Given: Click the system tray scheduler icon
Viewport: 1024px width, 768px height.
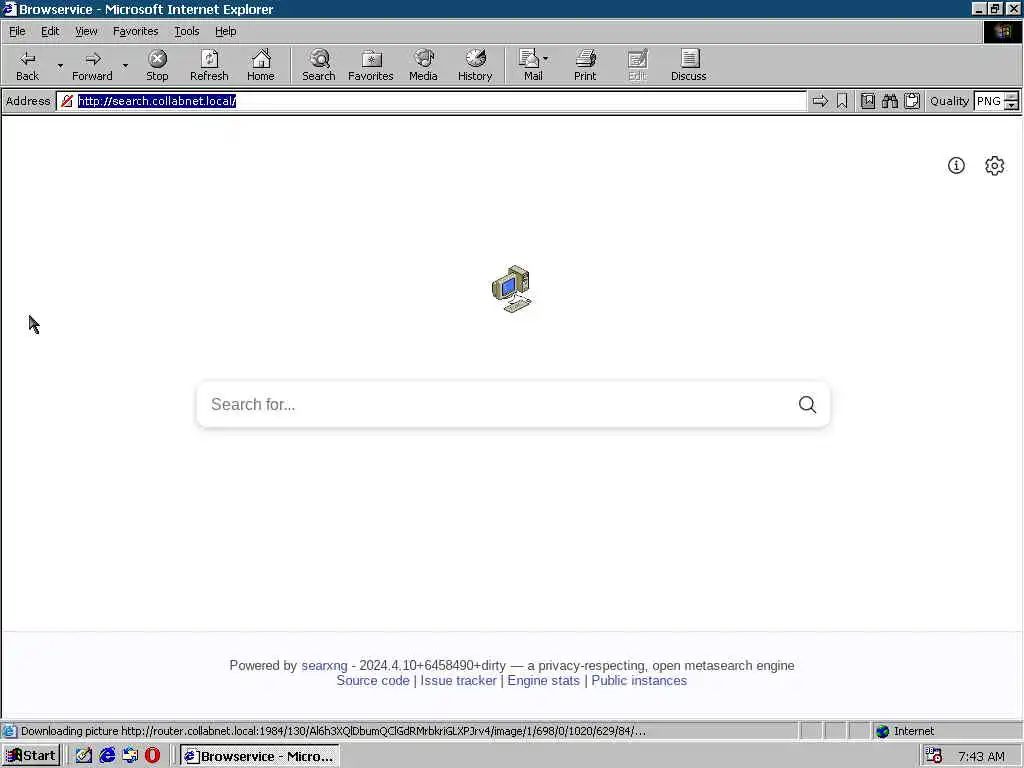Looking at the screenshot, I should pyautogui.click(x=933, y=756).
